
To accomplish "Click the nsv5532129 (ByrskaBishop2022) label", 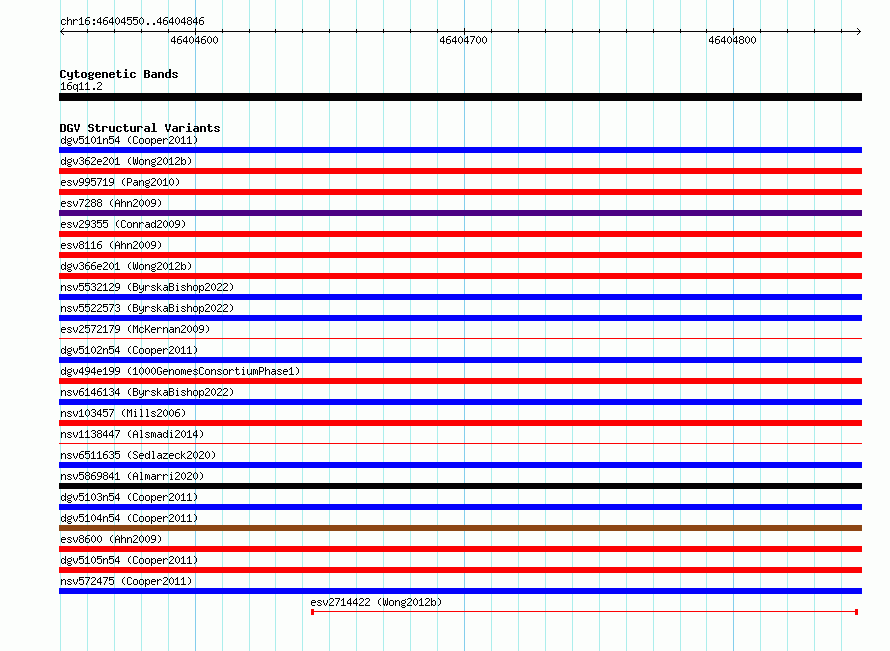I will pos(147,287).
